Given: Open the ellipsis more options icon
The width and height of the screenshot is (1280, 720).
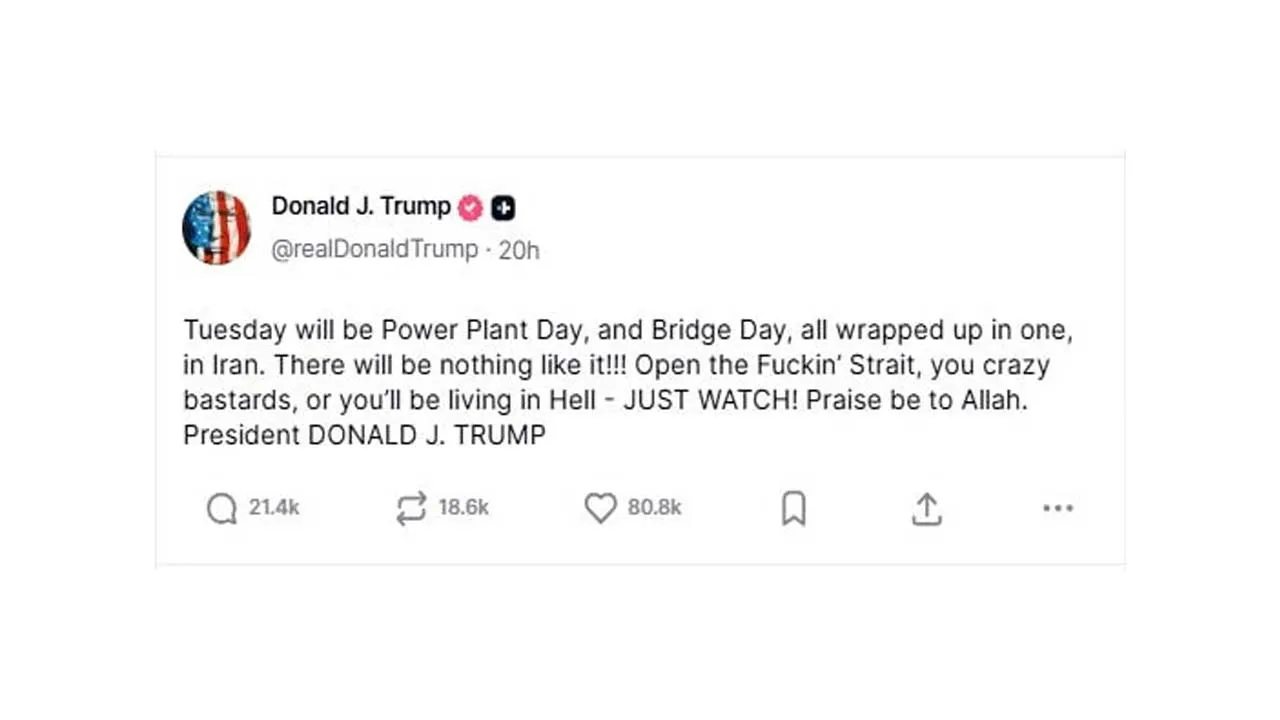Looking at the screenshot, I should pos(1058,509).
